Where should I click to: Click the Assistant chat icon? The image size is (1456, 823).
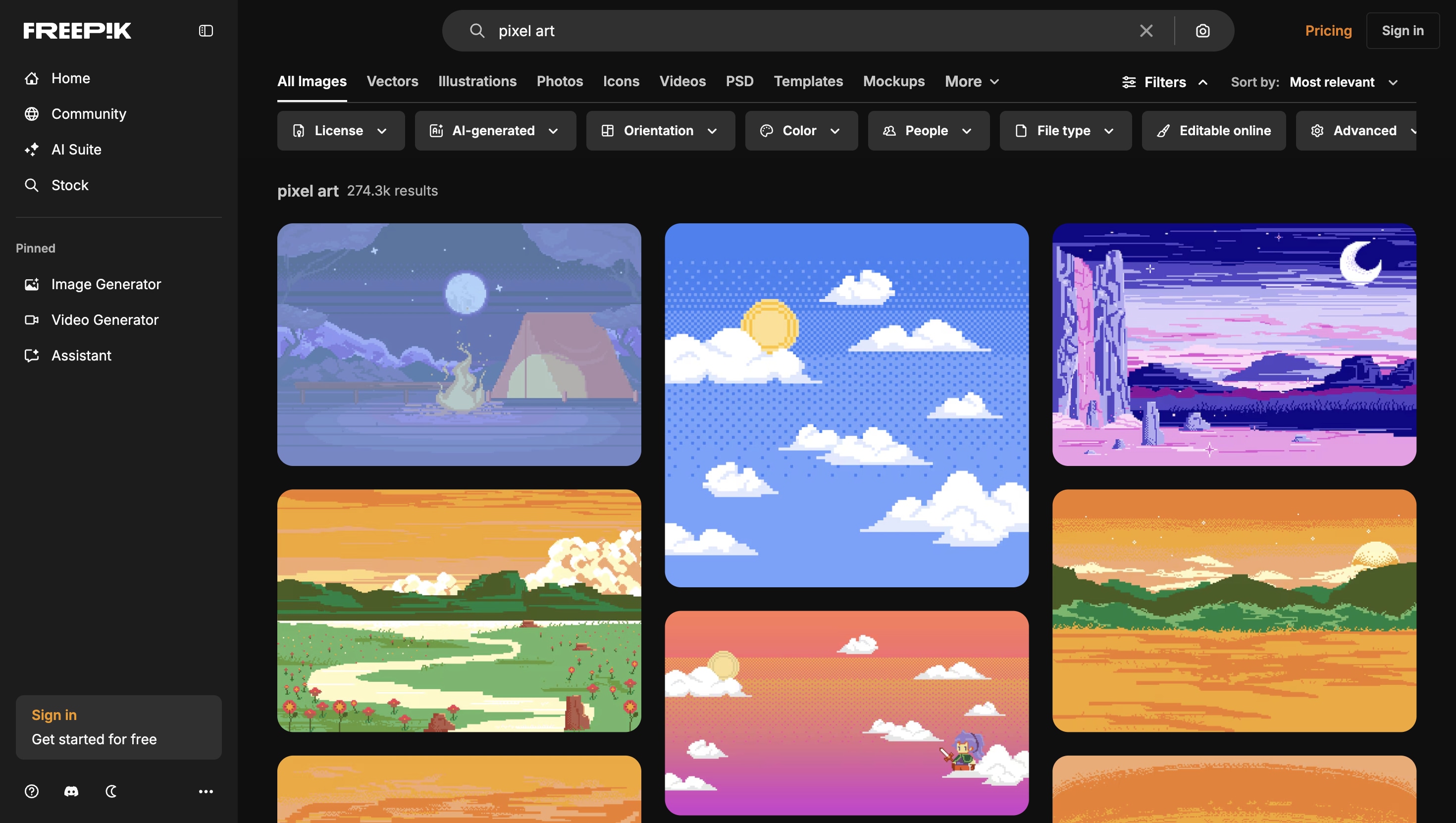[x=32, y=355]
